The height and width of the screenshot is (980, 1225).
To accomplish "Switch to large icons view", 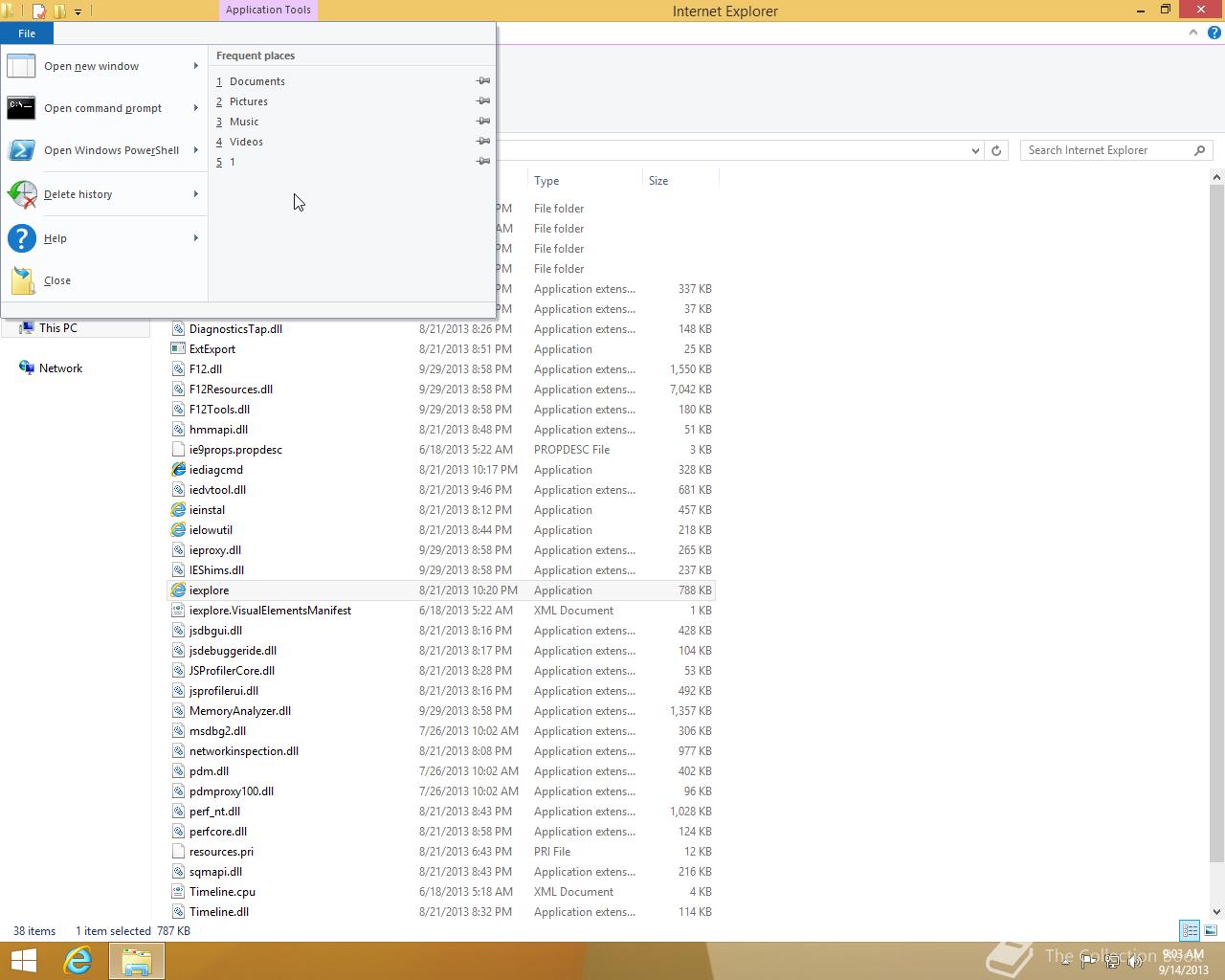I will 1211,930.
